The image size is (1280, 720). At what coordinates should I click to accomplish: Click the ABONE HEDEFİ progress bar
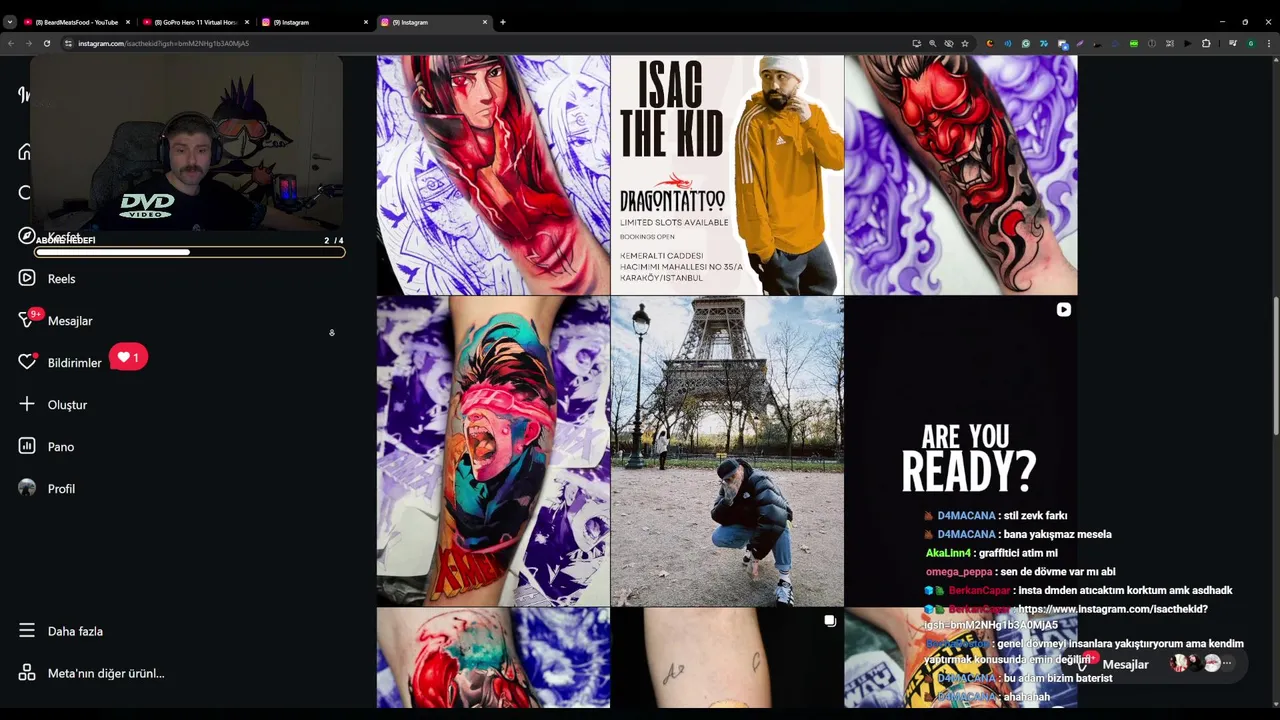tap(190, 252)
